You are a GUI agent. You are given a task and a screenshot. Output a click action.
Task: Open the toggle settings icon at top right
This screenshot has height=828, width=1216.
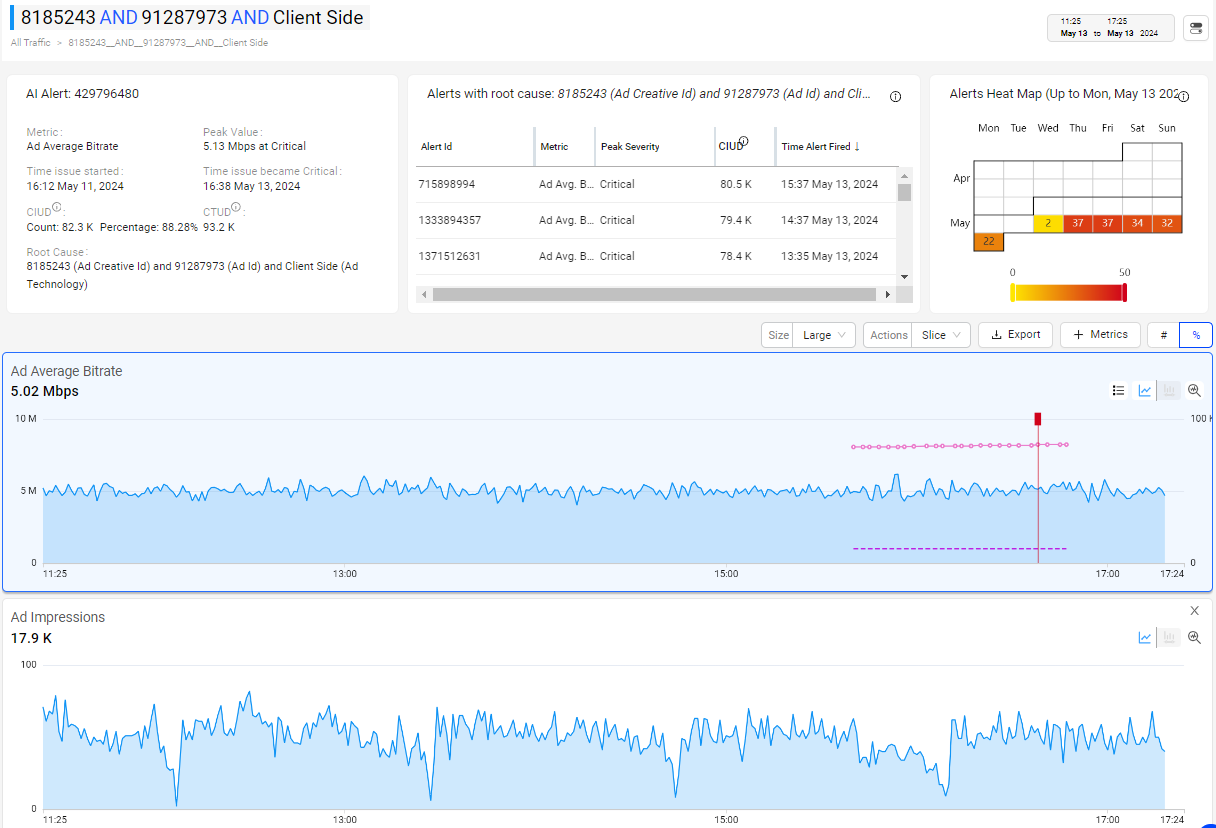pos(1195,28)
